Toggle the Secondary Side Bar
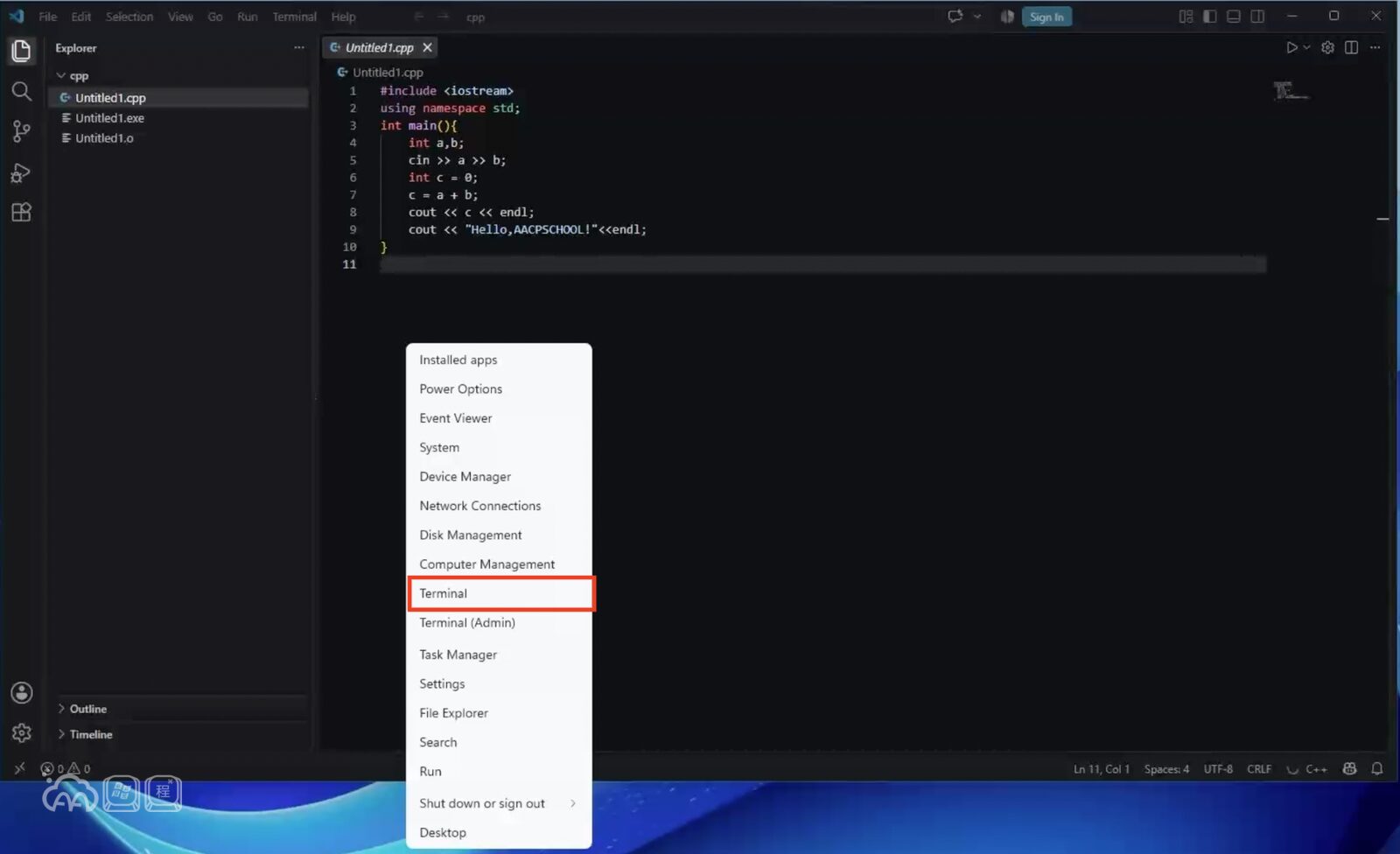This screenshot has height=854, width=1400. (1257, 17)
